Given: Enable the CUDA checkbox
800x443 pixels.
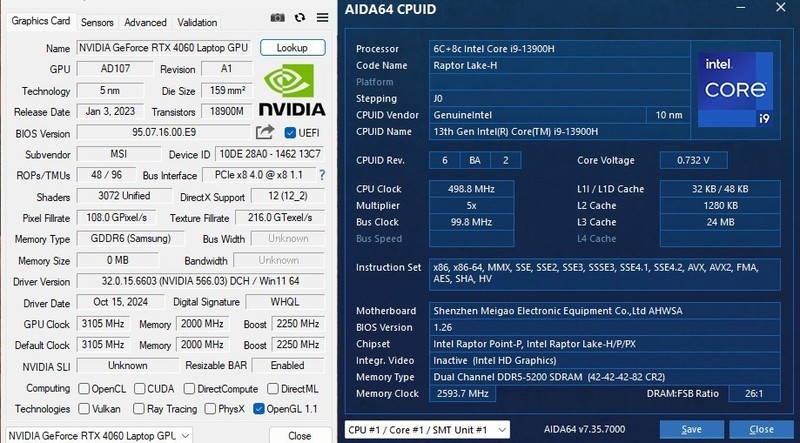Looking at the screenshot, I should [139, 389].
